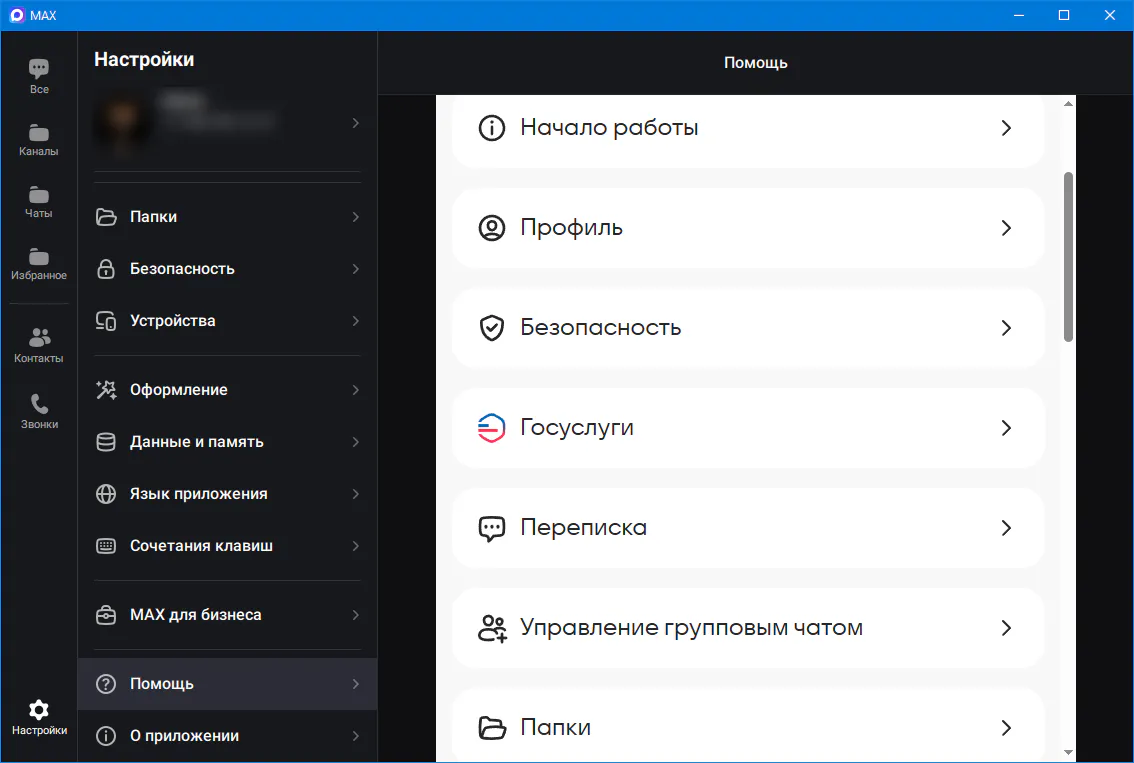The height and width of the screenshot is (763, 1134).
Task: Click the chevron next to Язык приложения
Action: [x=355, y=494]
